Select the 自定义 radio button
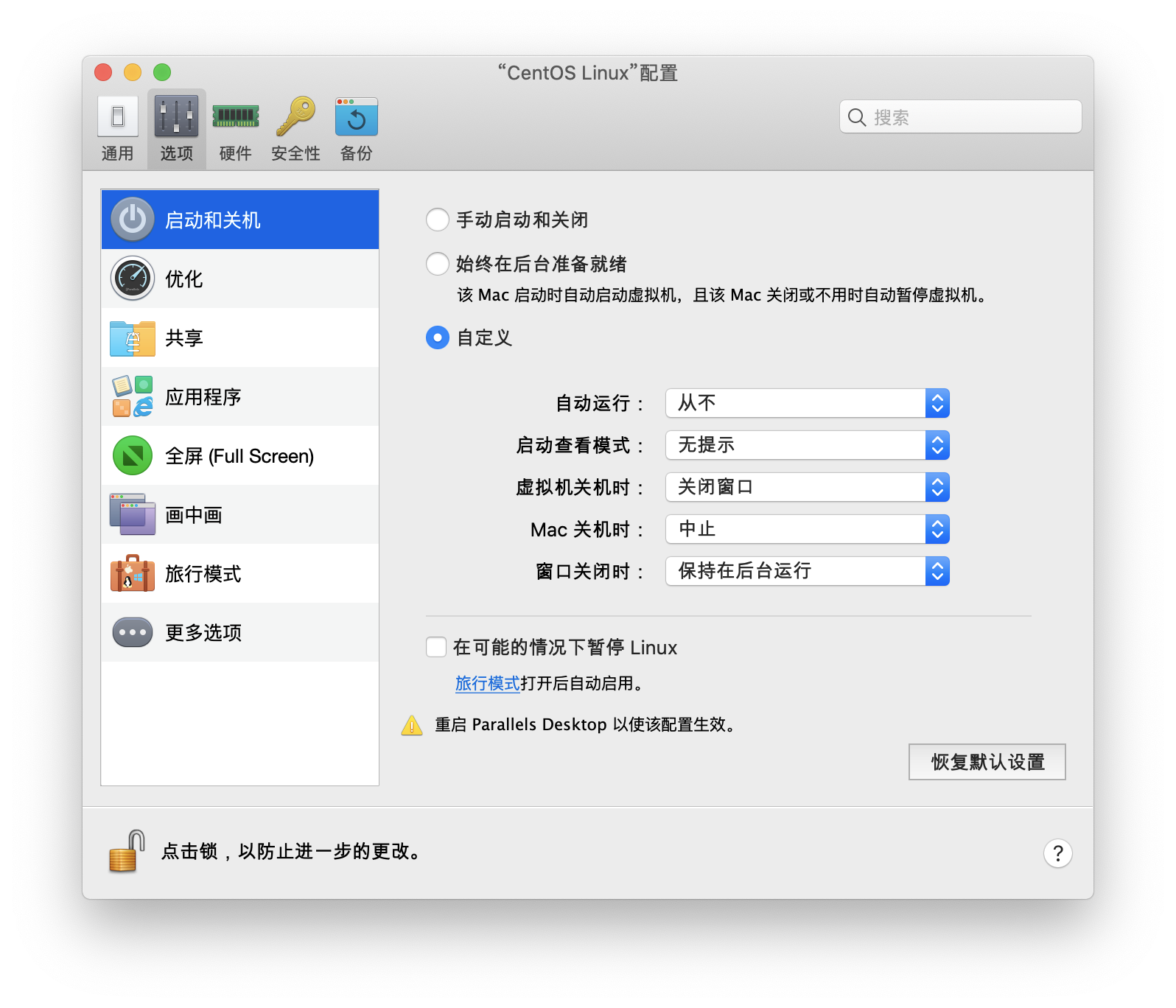Image resolution: width=1176 pixels, height=1008 pixels. [438, 337]
